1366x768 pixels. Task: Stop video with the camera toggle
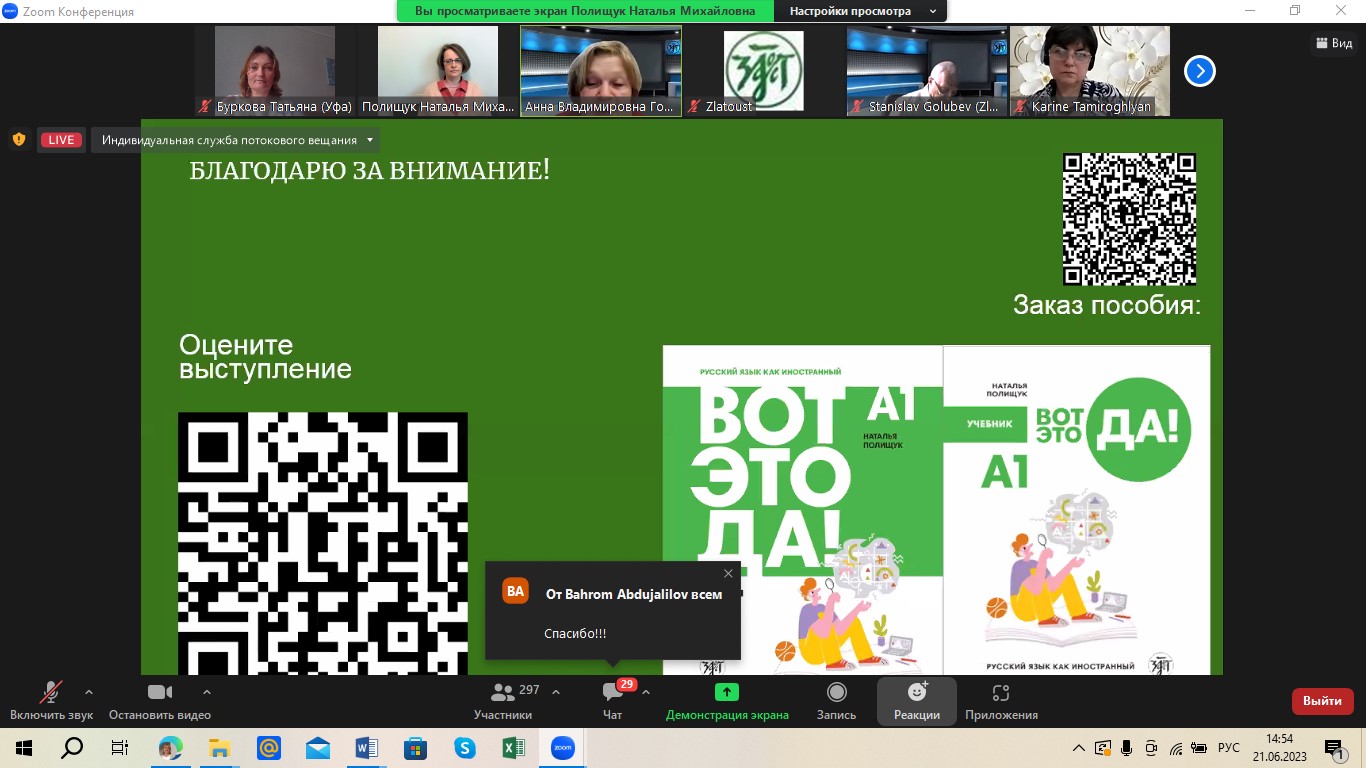click(160, 692)
